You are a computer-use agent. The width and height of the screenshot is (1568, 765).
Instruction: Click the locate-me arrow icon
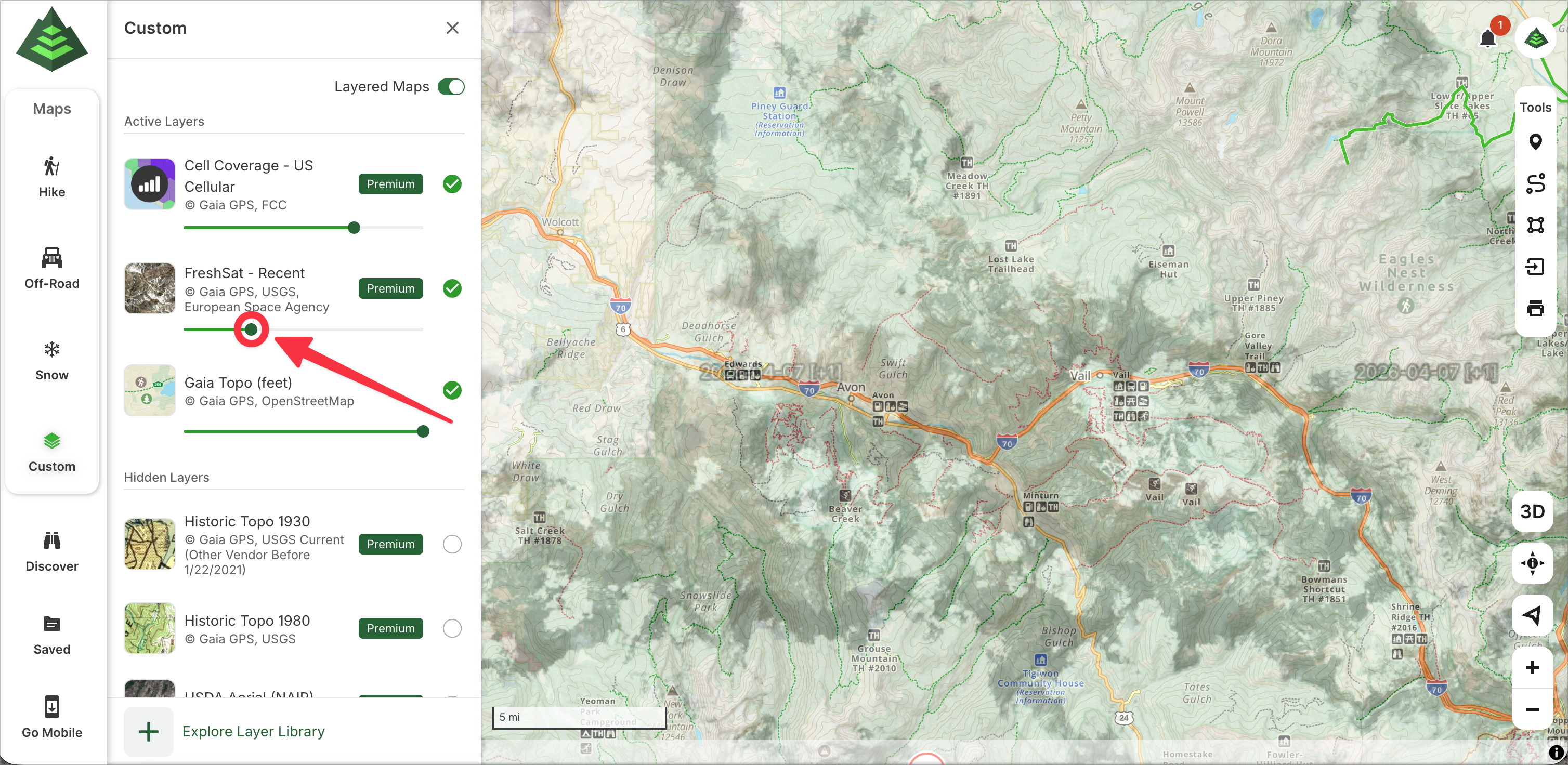tap(1532, 615)
